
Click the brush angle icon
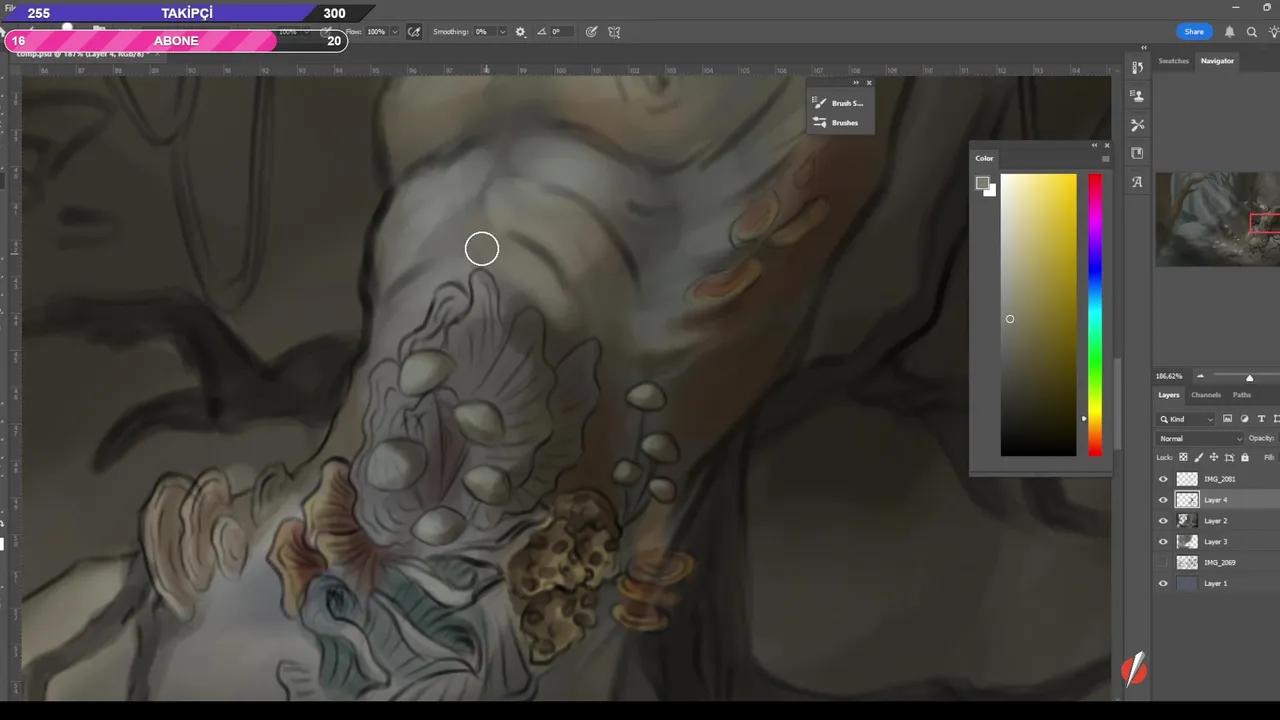click(542, 32)
